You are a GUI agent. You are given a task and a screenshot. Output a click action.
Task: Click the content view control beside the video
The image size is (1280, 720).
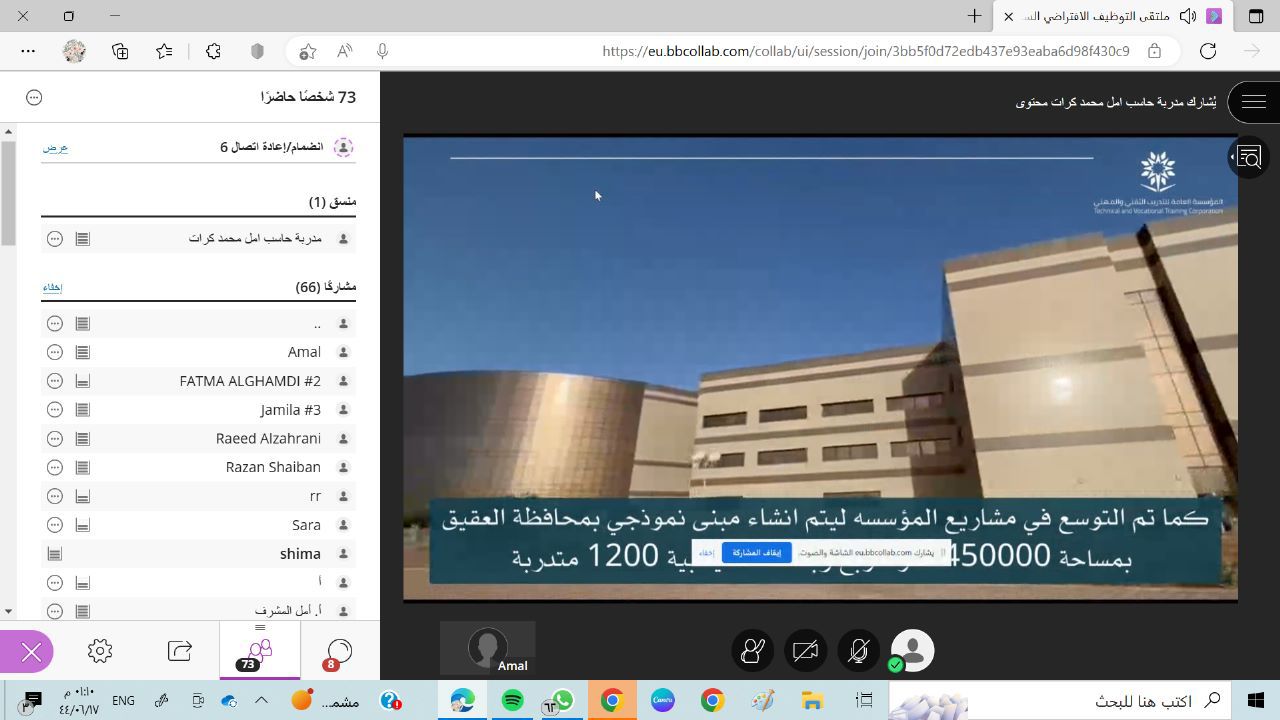tap(1248, 158)
